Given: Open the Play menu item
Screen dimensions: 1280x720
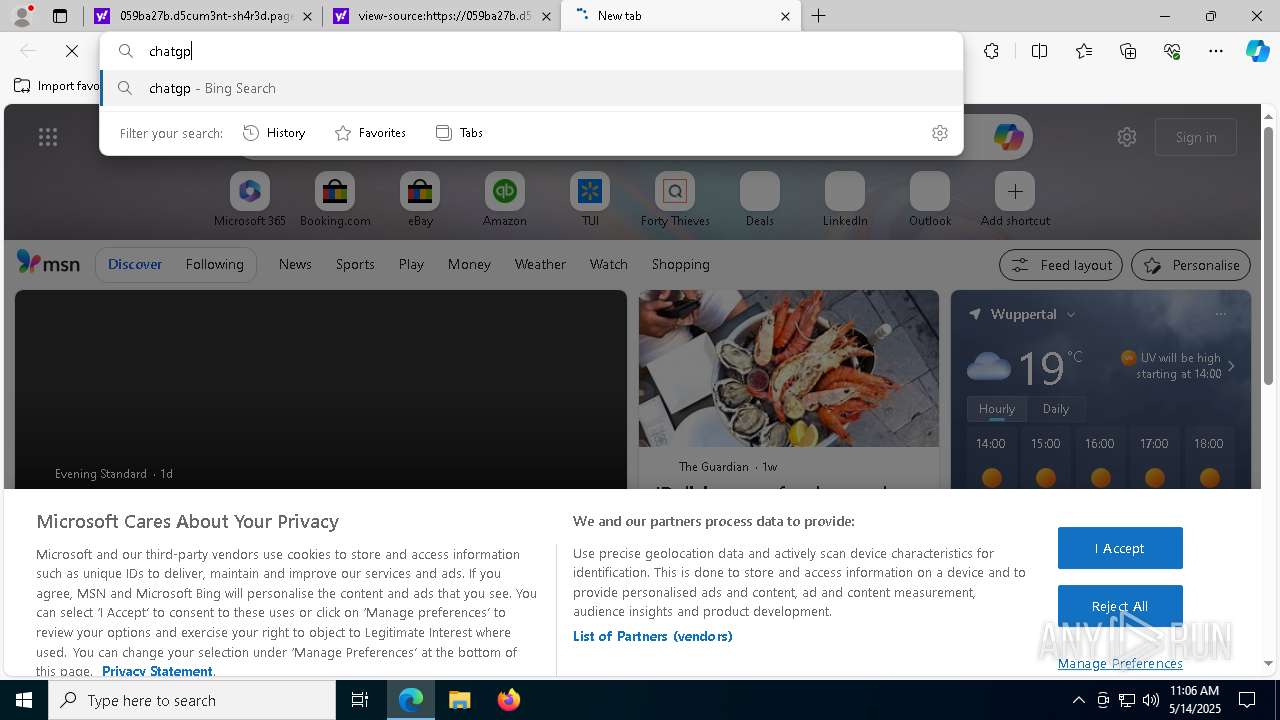Looking at the screenshot, I should [x=411, y=264].
